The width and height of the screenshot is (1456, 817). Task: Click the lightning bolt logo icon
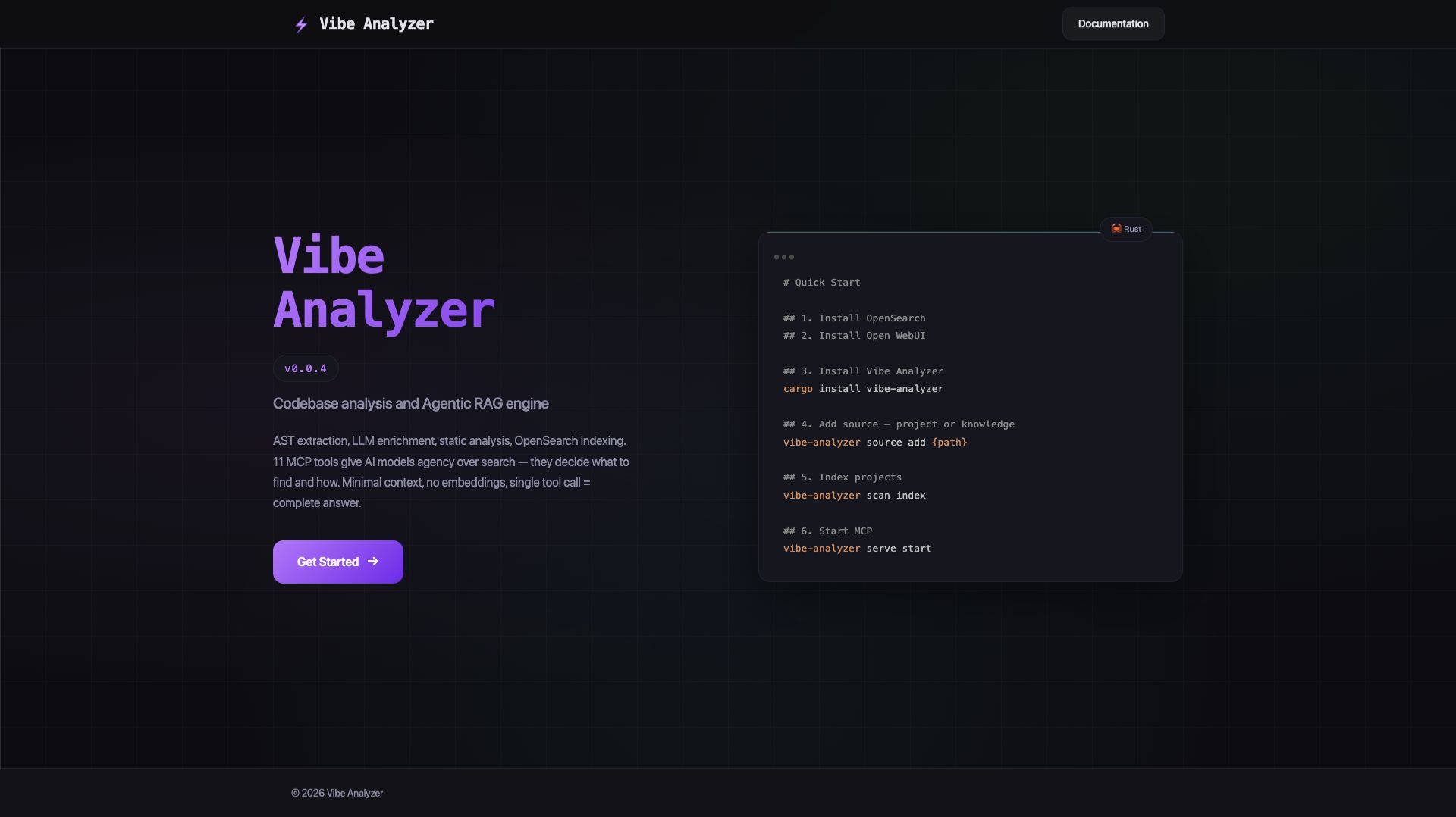(x=301, y=24)
